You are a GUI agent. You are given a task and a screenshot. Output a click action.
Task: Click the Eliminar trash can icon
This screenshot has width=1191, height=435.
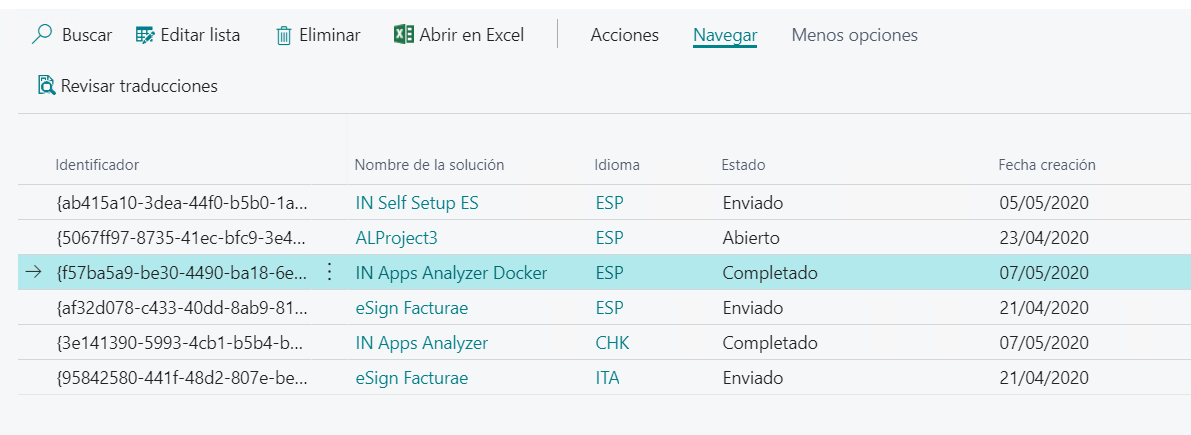tap(284, 36)
